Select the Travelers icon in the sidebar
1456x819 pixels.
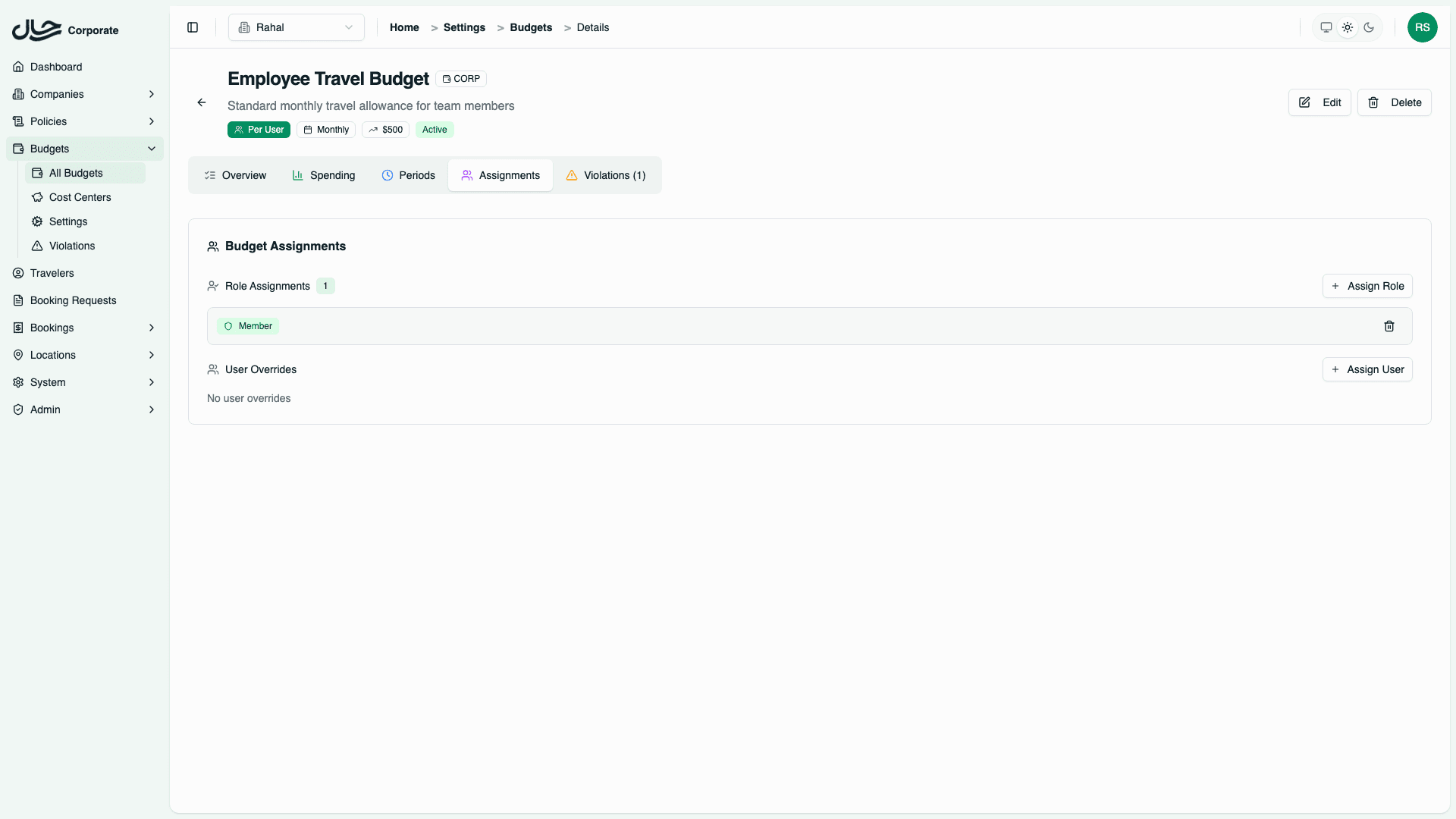[17, 273]
